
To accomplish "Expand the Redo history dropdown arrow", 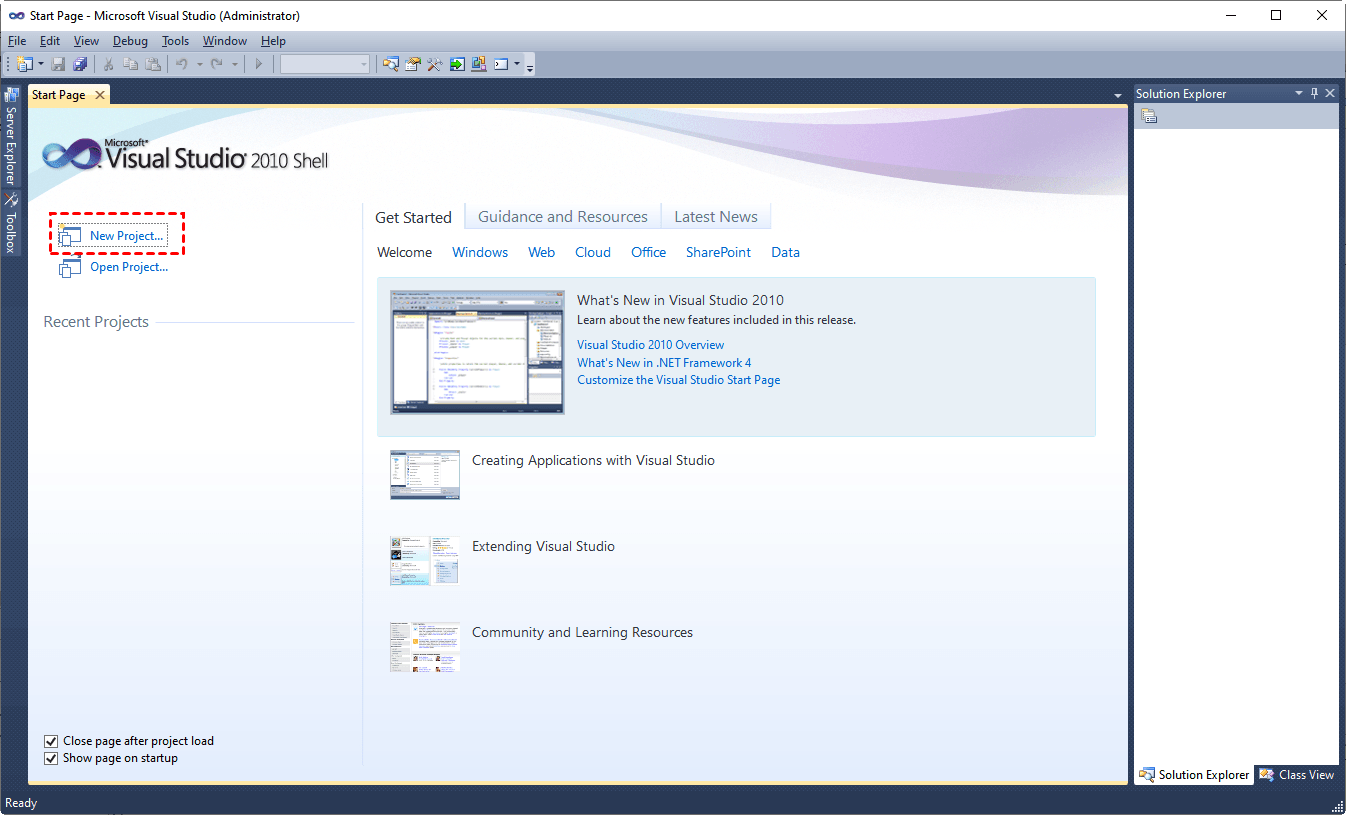I will (x=234, y=64).
